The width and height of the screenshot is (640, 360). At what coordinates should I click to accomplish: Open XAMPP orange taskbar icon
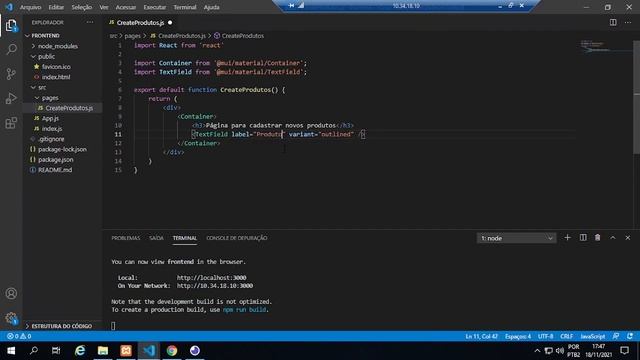(126, 351)
